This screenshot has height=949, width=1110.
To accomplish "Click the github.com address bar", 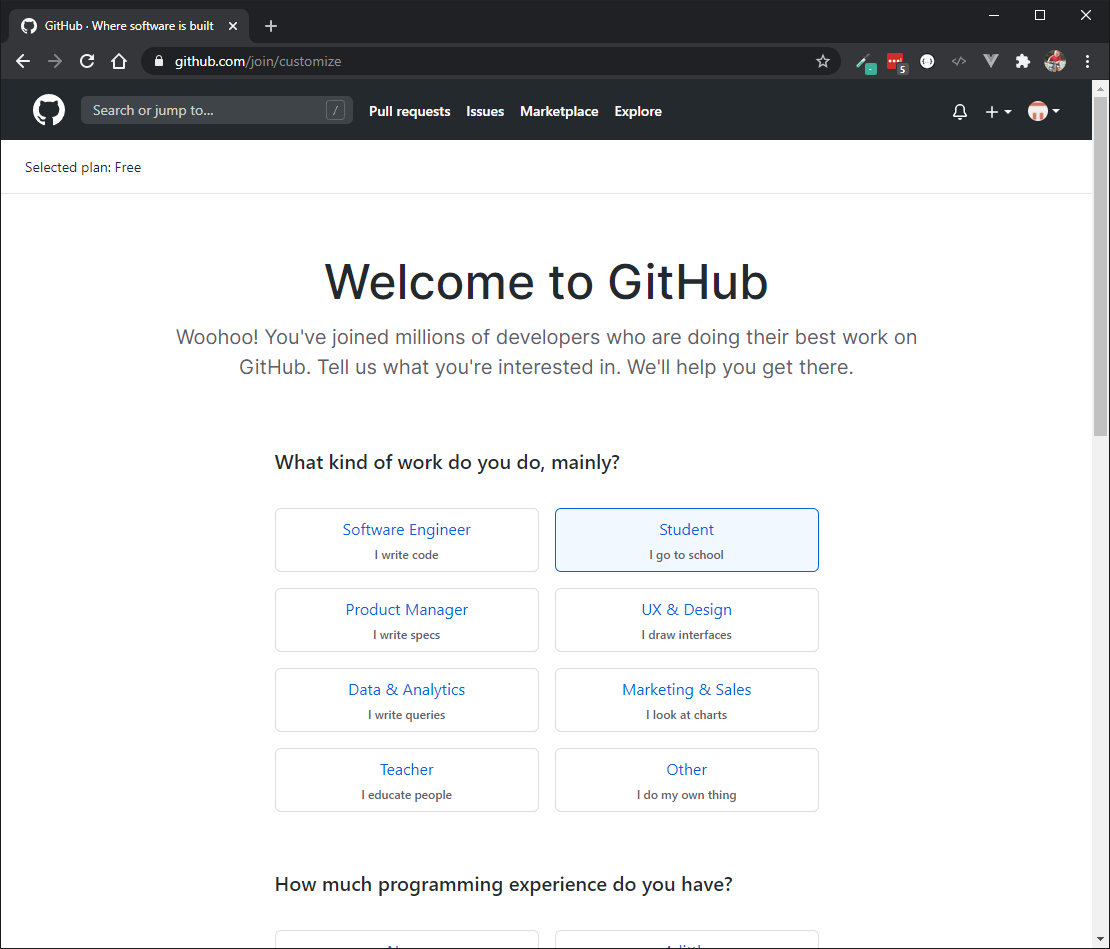I will pyautogui.click(x=491, y=62).
